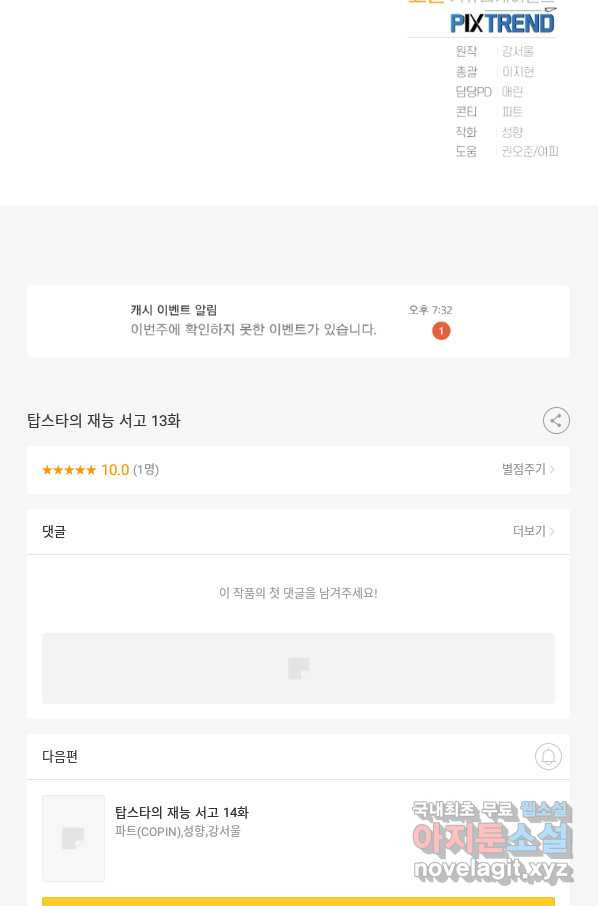The height and width of the screenshot is (906, 598).
Task: Tap the share icon beside 탑스타의 재능 서고 13화
Action: (556, 421)
